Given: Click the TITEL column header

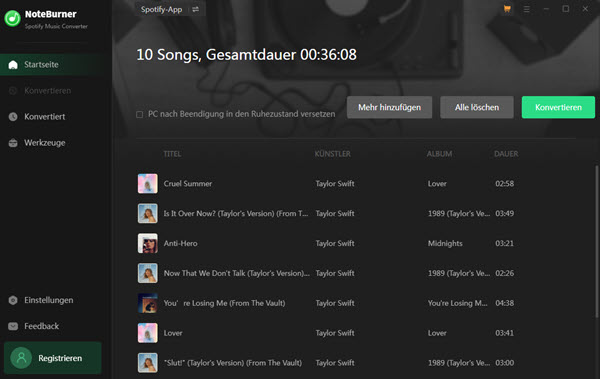Looking at the screenshot, I should click(x=172, y=154).
